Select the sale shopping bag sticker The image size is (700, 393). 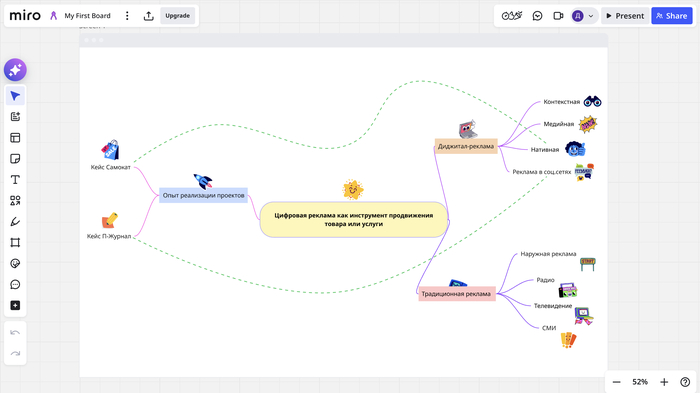110,150
